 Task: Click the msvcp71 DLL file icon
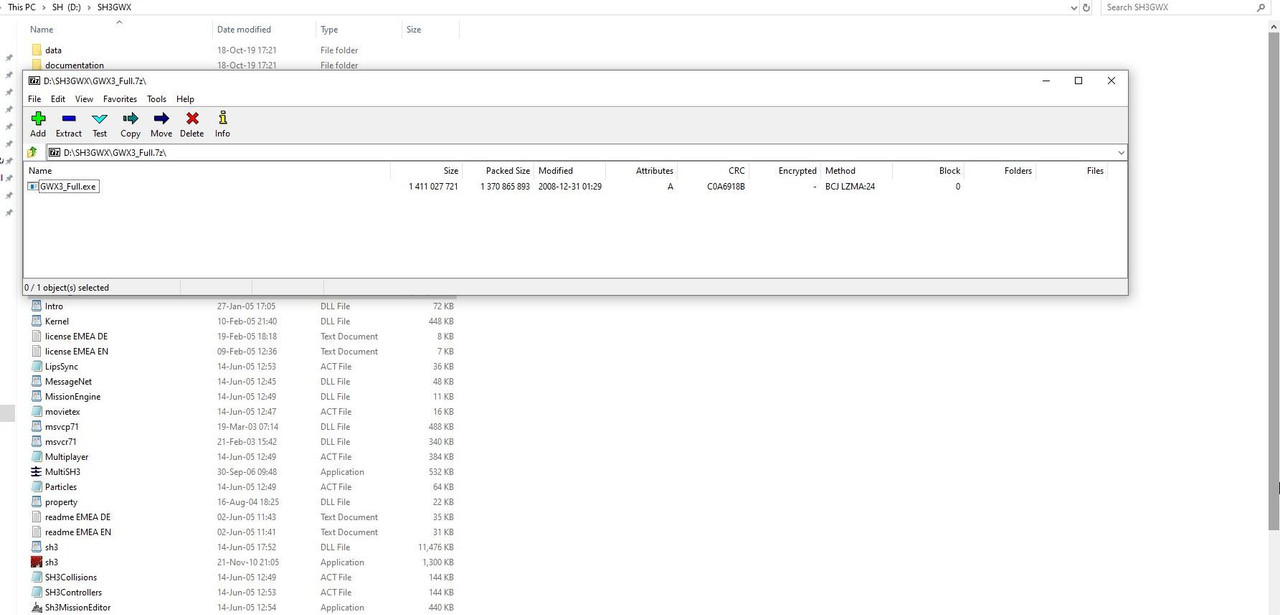[x=36, y=427]
